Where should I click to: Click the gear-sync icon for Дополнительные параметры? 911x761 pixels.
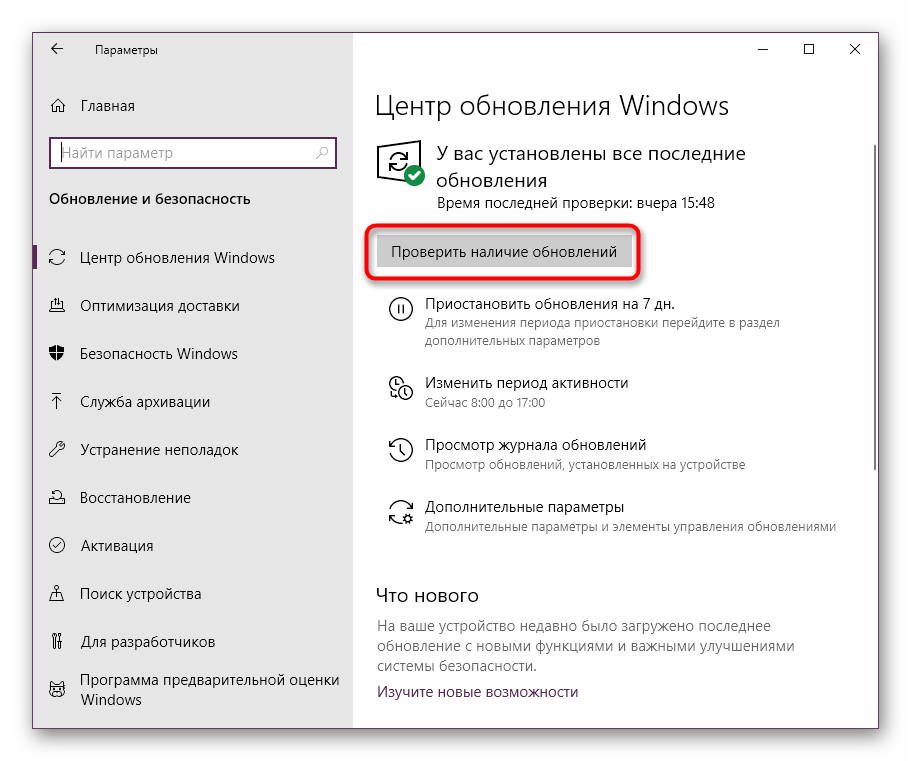point(401,512)
